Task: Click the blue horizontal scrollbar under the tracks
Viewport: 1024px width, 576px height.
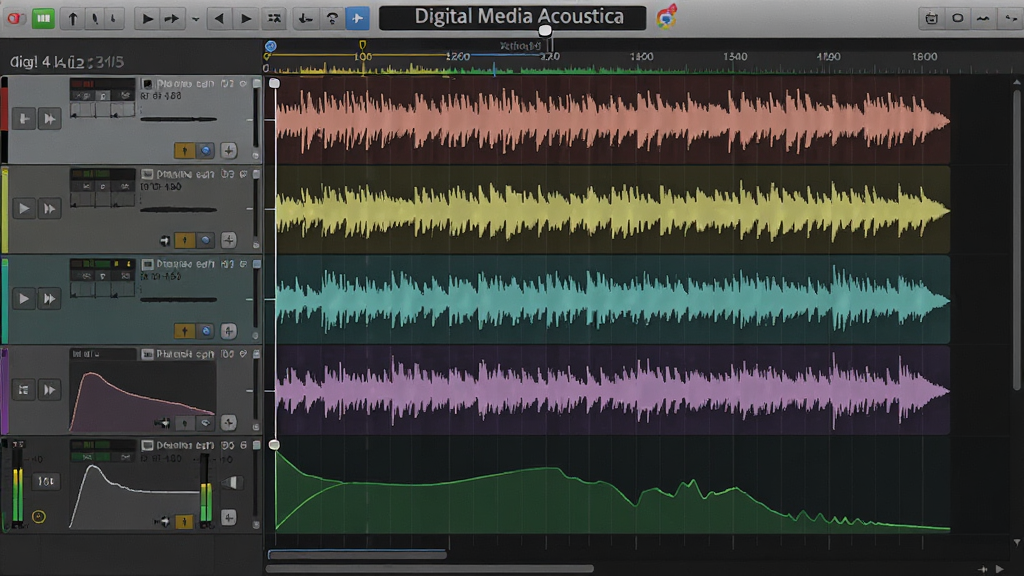Action: [x=357, y=555]
